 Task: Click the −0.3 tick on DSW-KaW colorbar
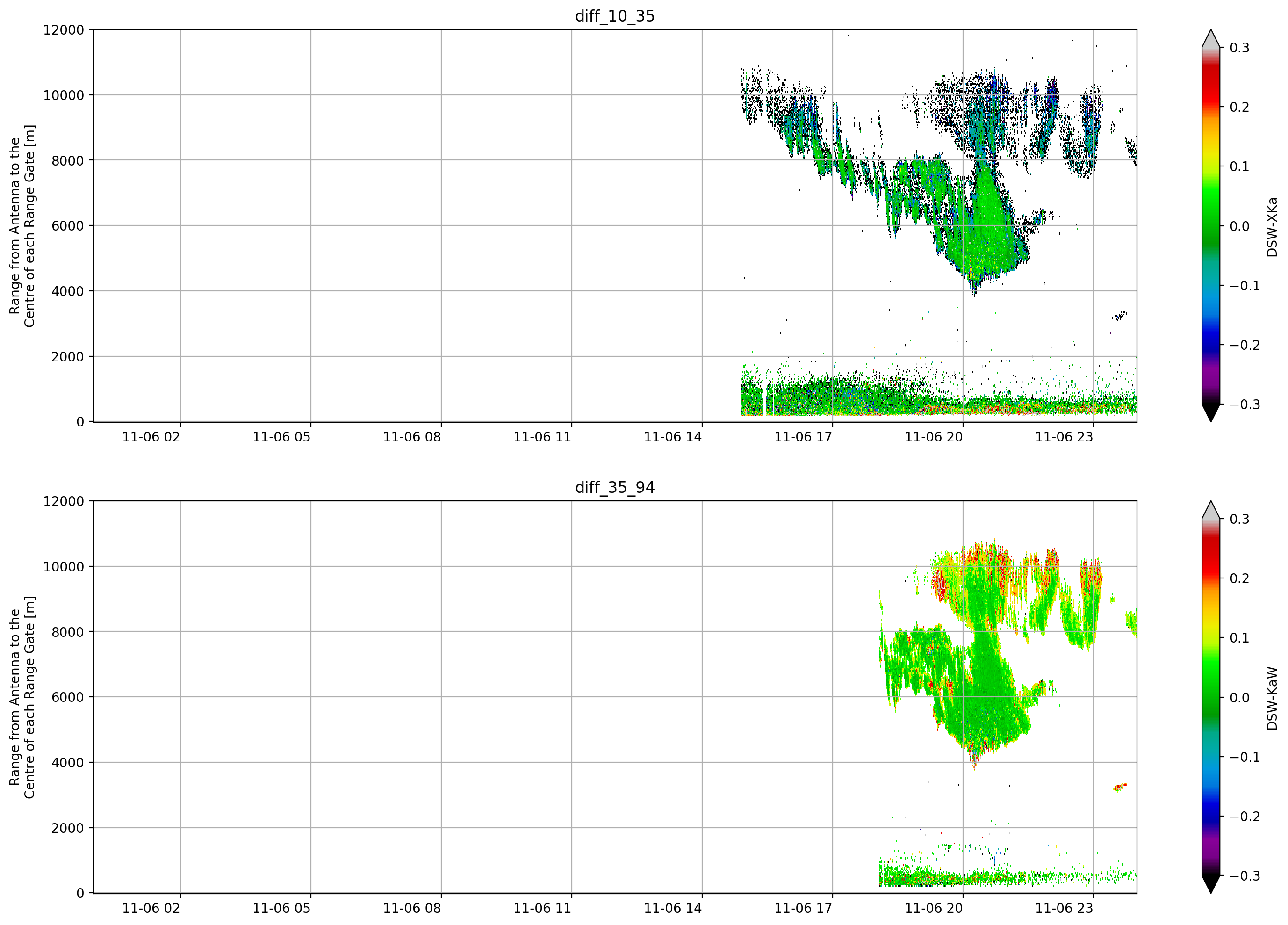tap(1245, 876)
